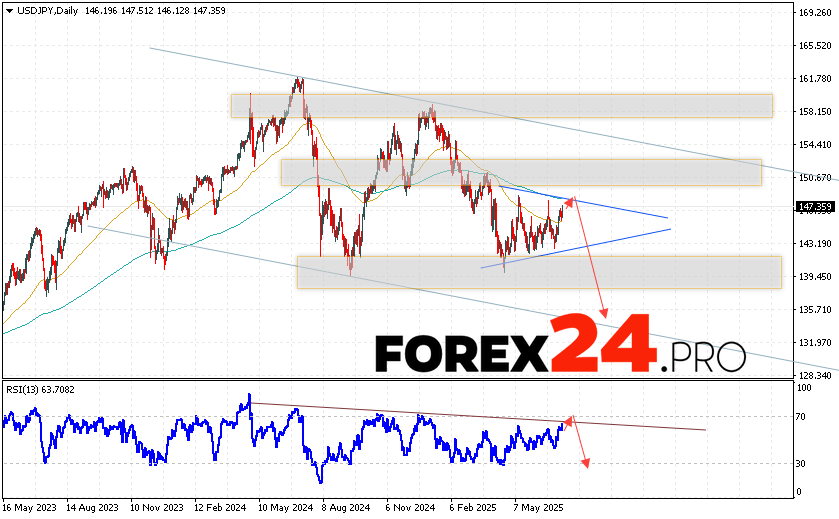Click the FOREX24.PRO watermark logo
Viewport: 839px width, 519px height.
[560, 345]
